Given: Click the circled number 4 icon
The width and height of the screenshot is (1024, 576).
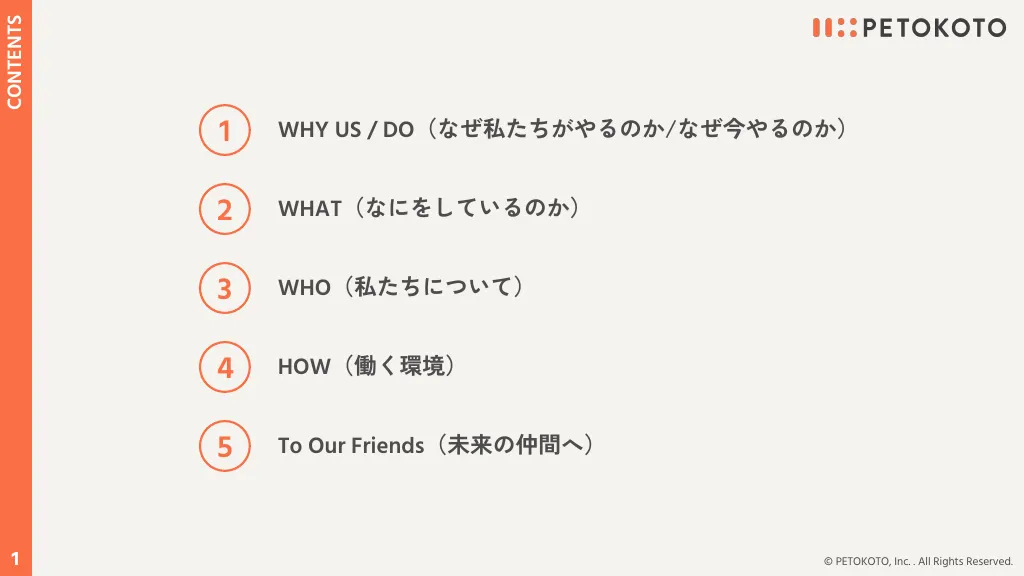Looking at the screenshot, I should (225, 367).
